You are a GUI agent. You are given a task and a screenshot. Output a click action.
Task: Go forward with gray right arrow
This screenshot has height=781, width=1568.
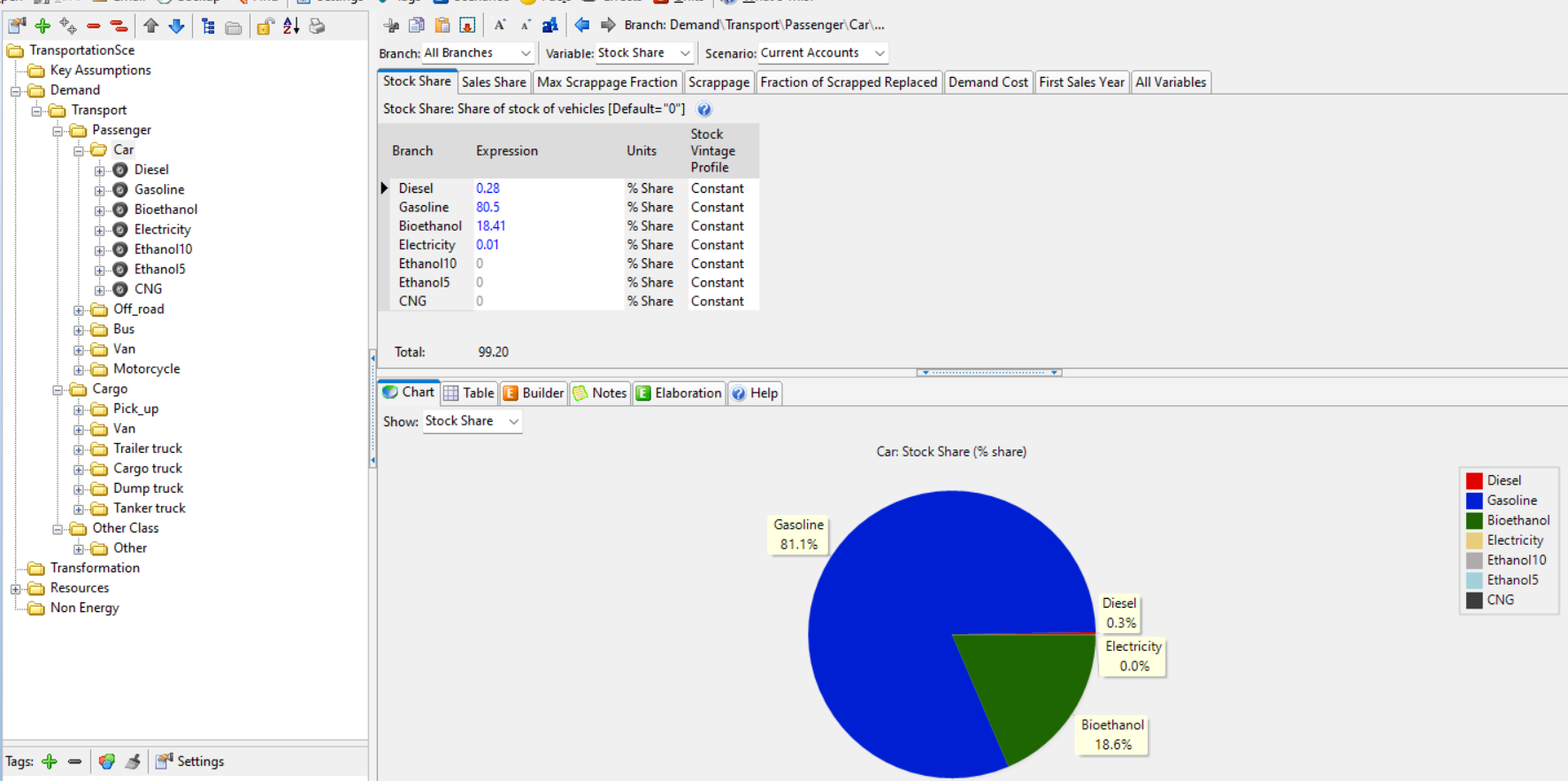[x=608, y=25]
